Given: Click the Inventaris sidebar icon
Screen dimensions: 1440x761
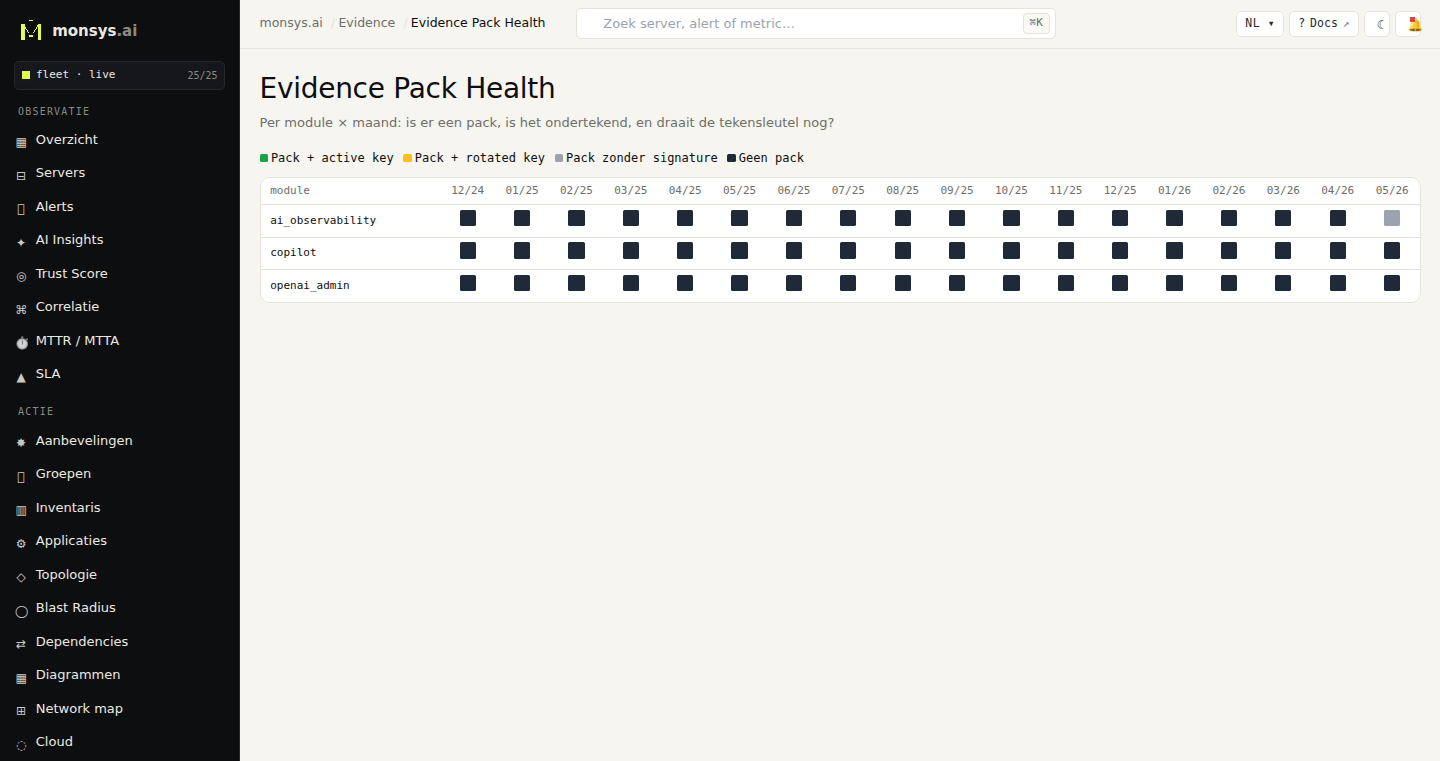Looking at the screenshot, I should (21, 509).
